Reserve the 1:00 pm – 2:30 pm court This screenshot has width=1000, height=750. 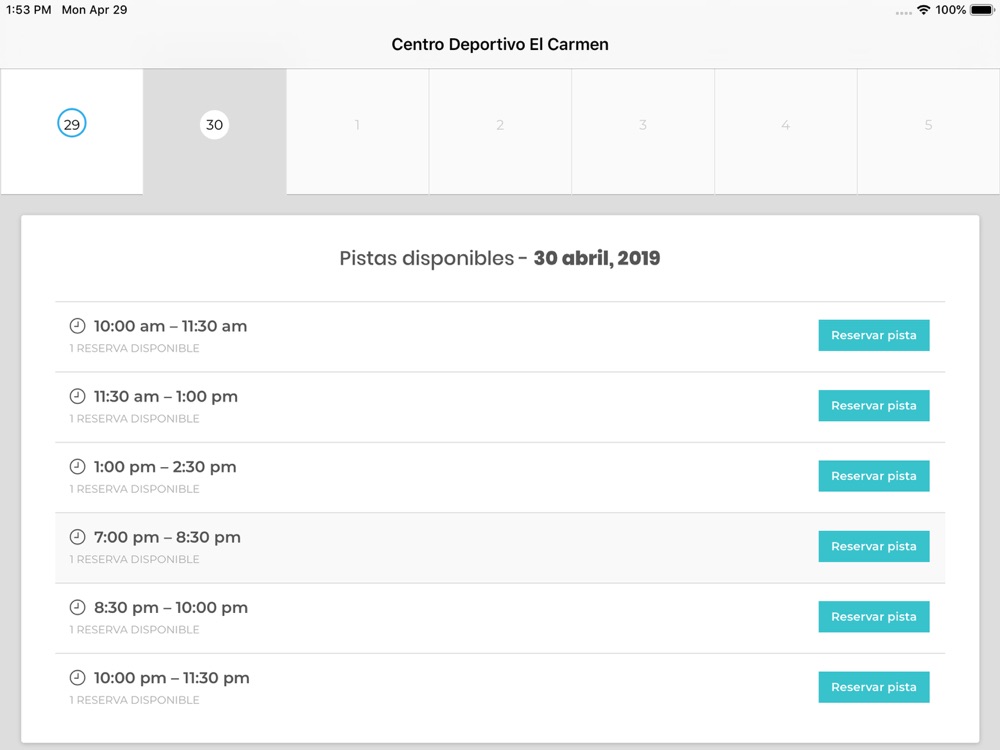(874, 476)
